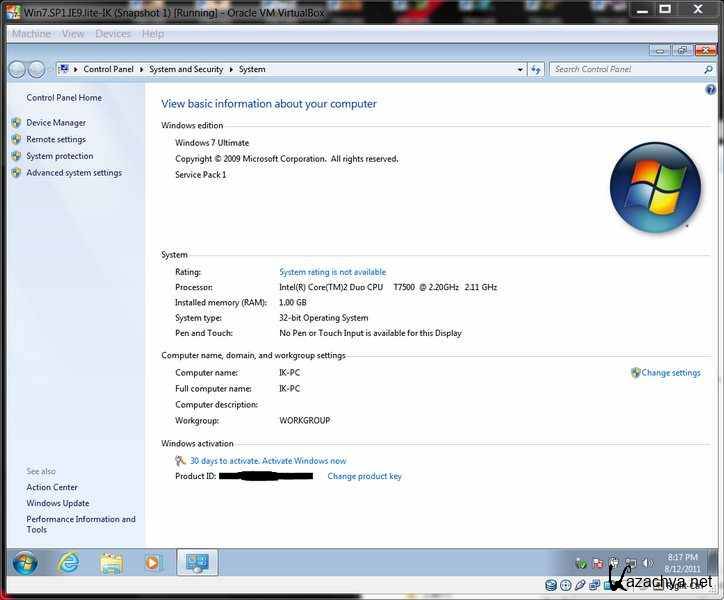Viewport: 724px width, 600px height.
Task: Click inside Search Control Panel field
Action: coord(625,70)
